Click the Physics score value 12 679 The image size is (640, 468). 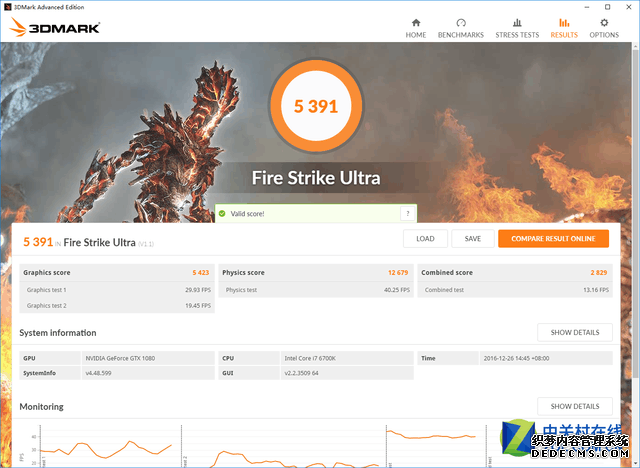tap(398, 273)
